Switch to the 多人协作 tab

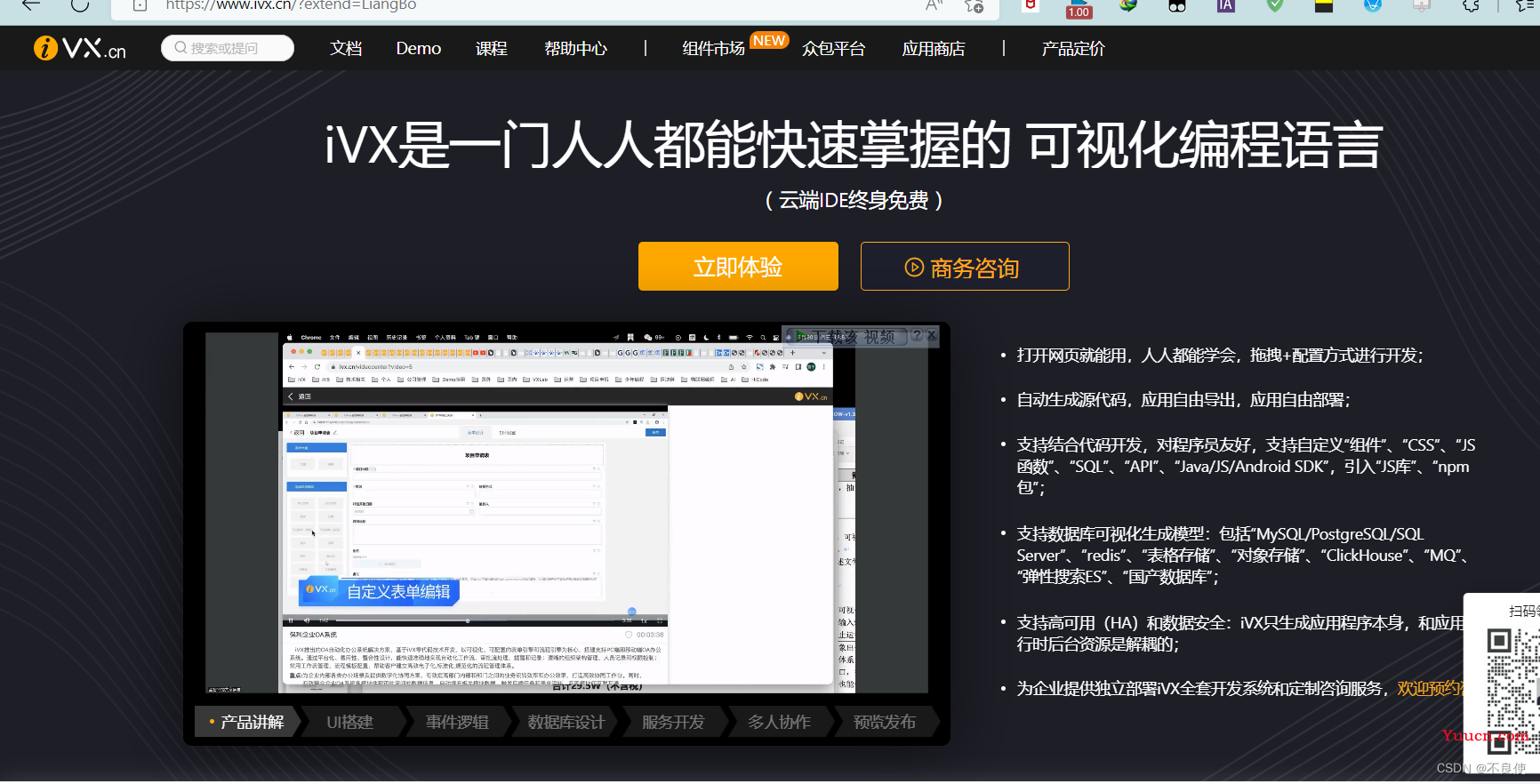[779, 722]
